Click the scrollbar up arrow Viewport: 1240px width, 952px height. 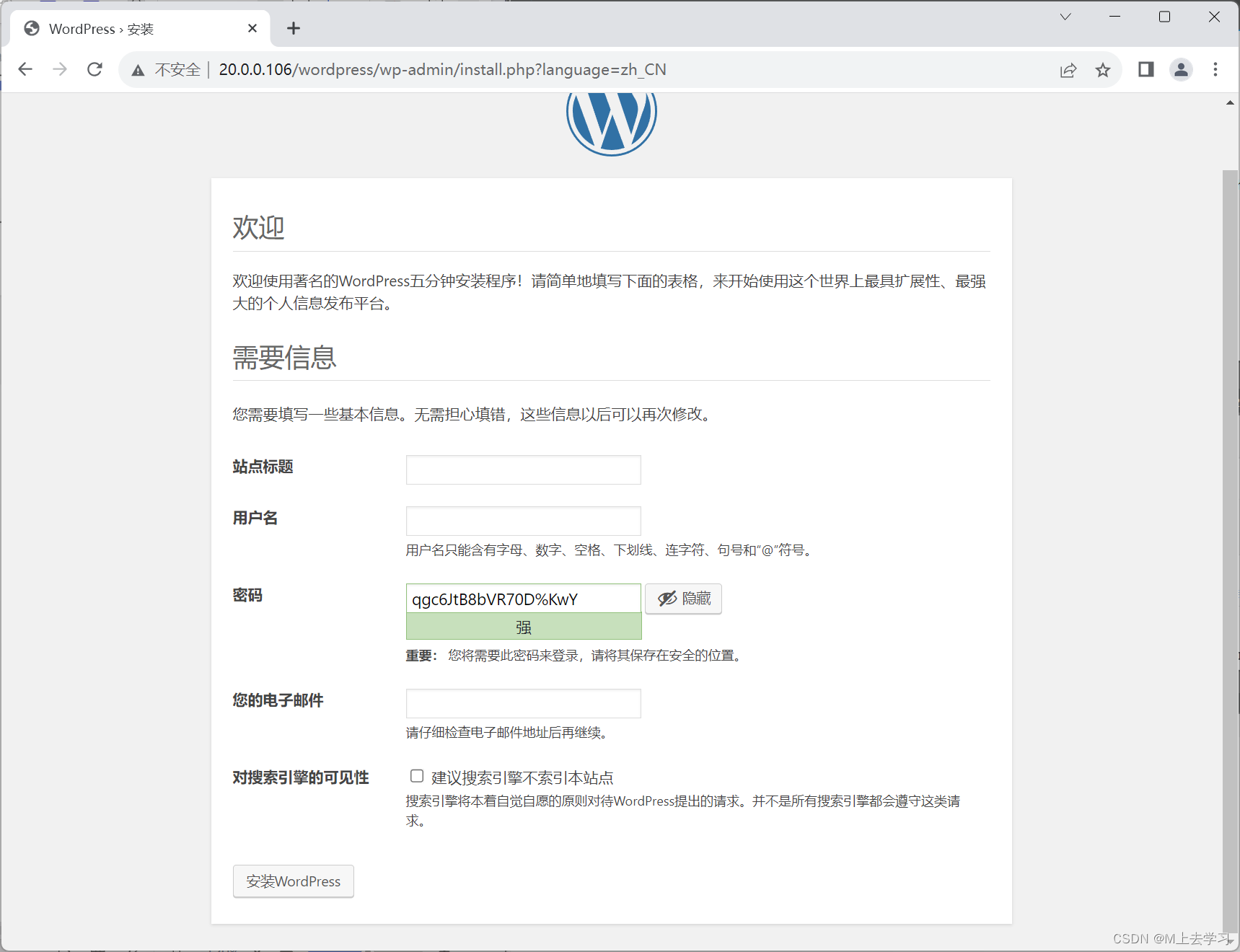pyautogui.click(x=1230, y=103)
